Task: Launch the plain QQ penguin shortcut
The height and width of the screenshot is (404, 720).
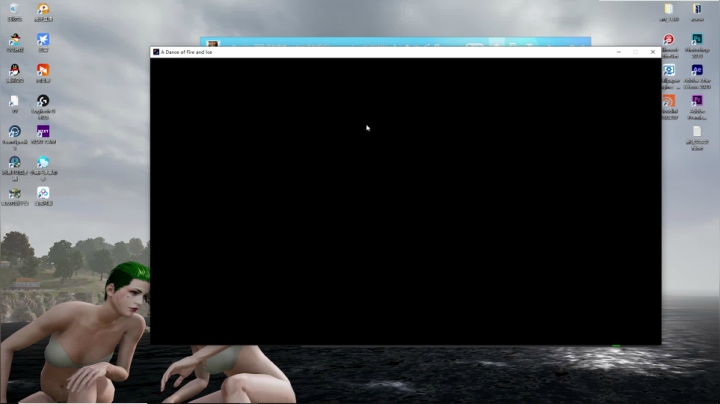Action: pos(15,70)
